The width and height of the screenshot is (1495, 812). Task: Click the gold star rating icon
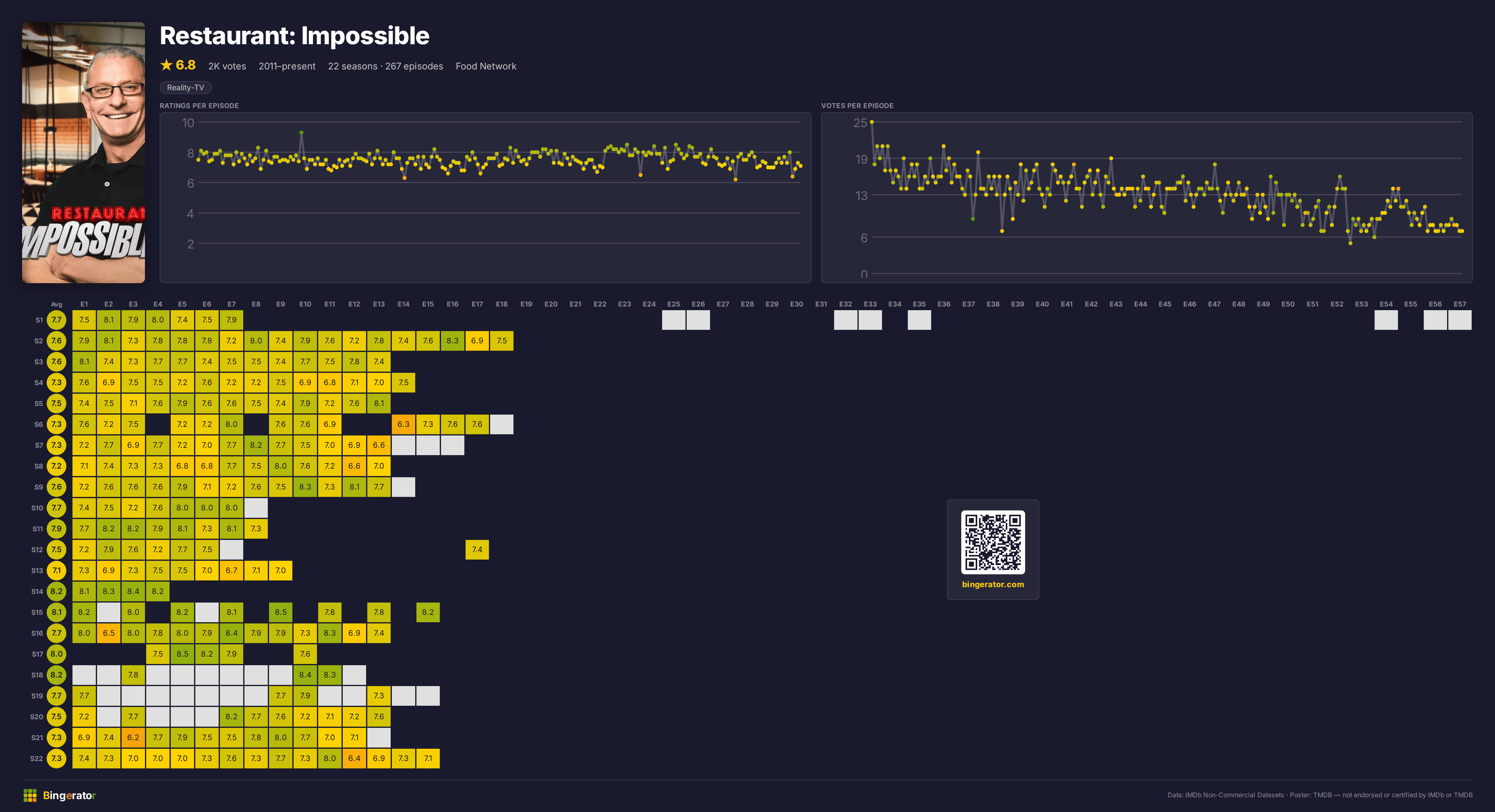coord(166,65)
